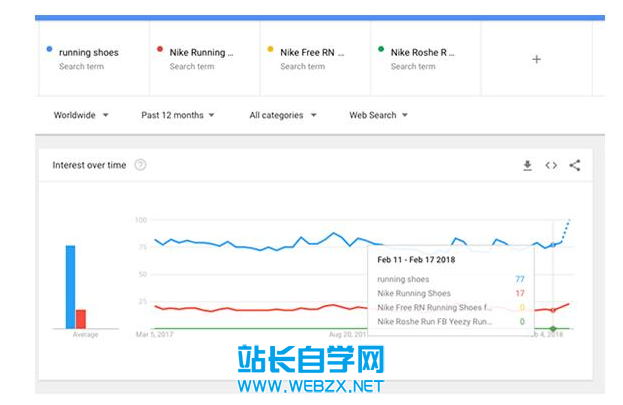Click the green dot for Nike Roshe

381,48
